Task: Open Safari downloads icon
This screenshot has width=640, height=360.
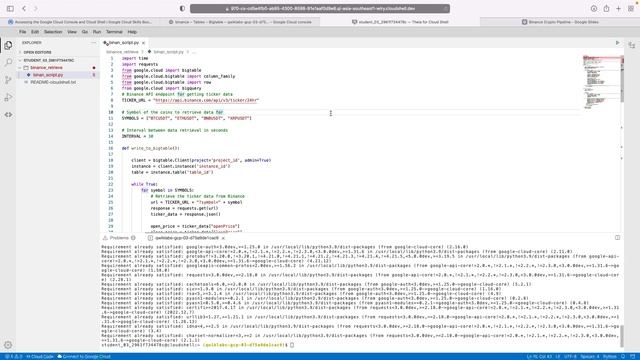Action: pyautogui.click(x=594, y=8)
